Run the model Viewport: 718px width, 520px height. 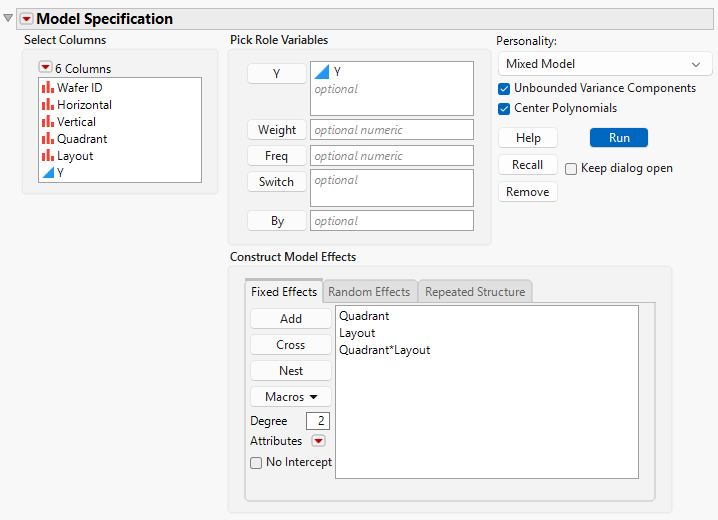[619, 138]
